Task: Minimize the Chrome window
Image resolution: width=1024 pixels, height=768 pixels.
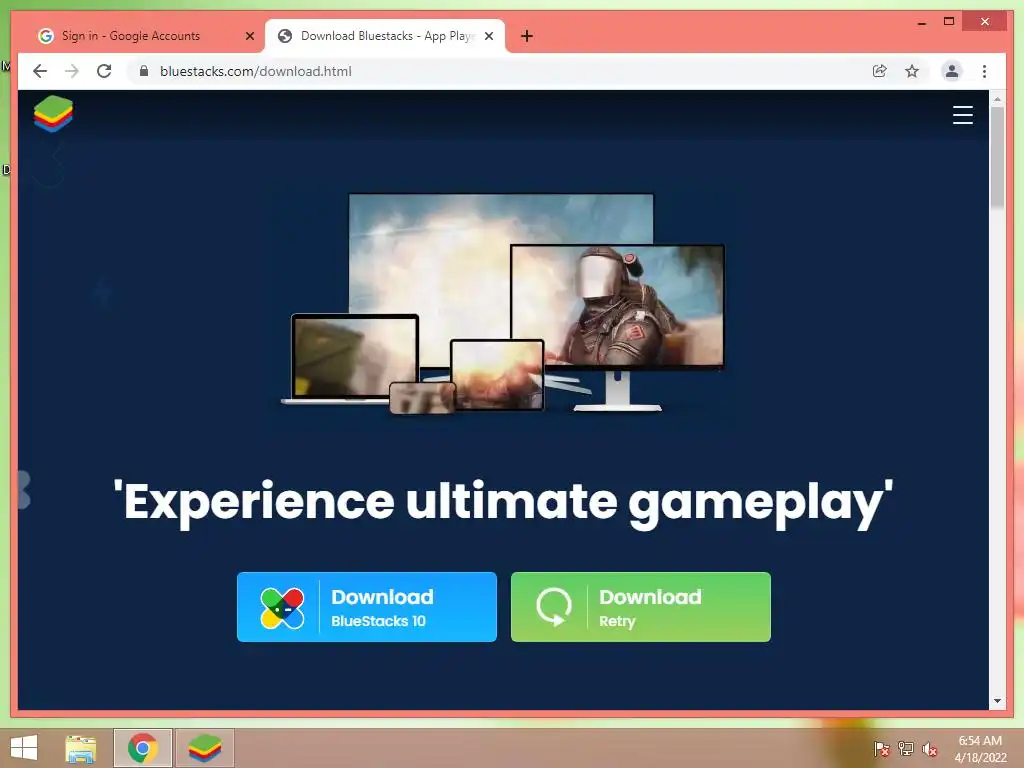Action: (x=921, y=22)
